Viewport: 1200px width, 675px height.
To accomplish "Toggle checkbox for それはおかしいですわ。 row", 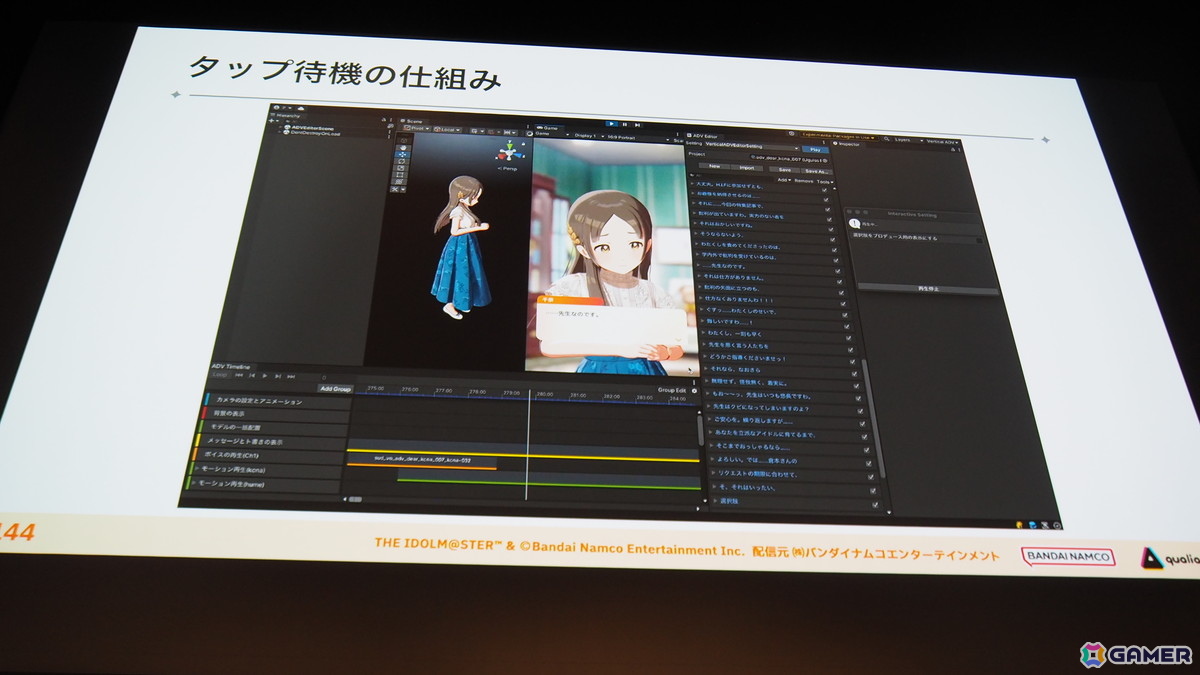I will coord(831,229).
